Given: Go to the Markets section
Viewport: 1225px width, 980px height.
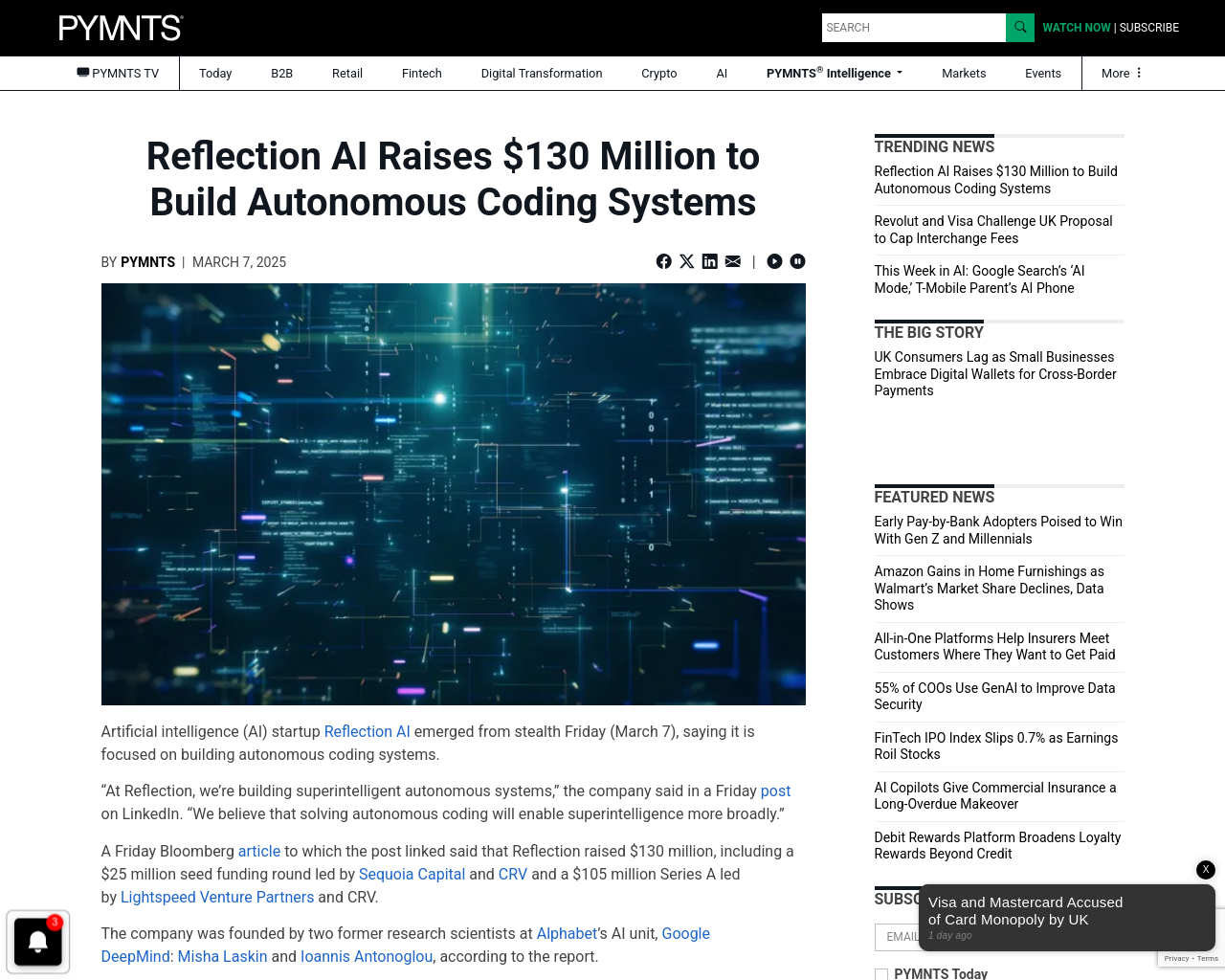Looking at the screenshot, I should [964, 74].
